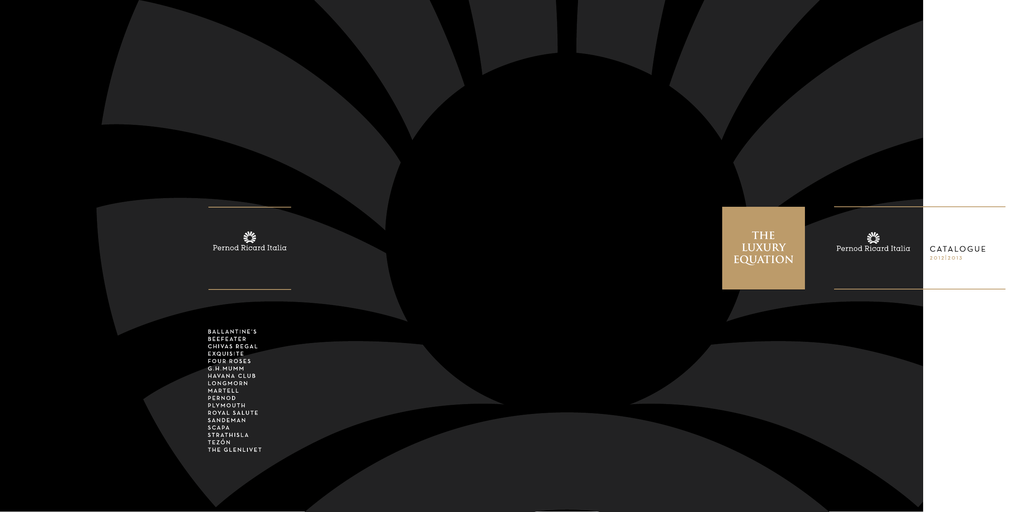
Task: Click the "LONGMORN" brand name
Action: tap(228, 383)
